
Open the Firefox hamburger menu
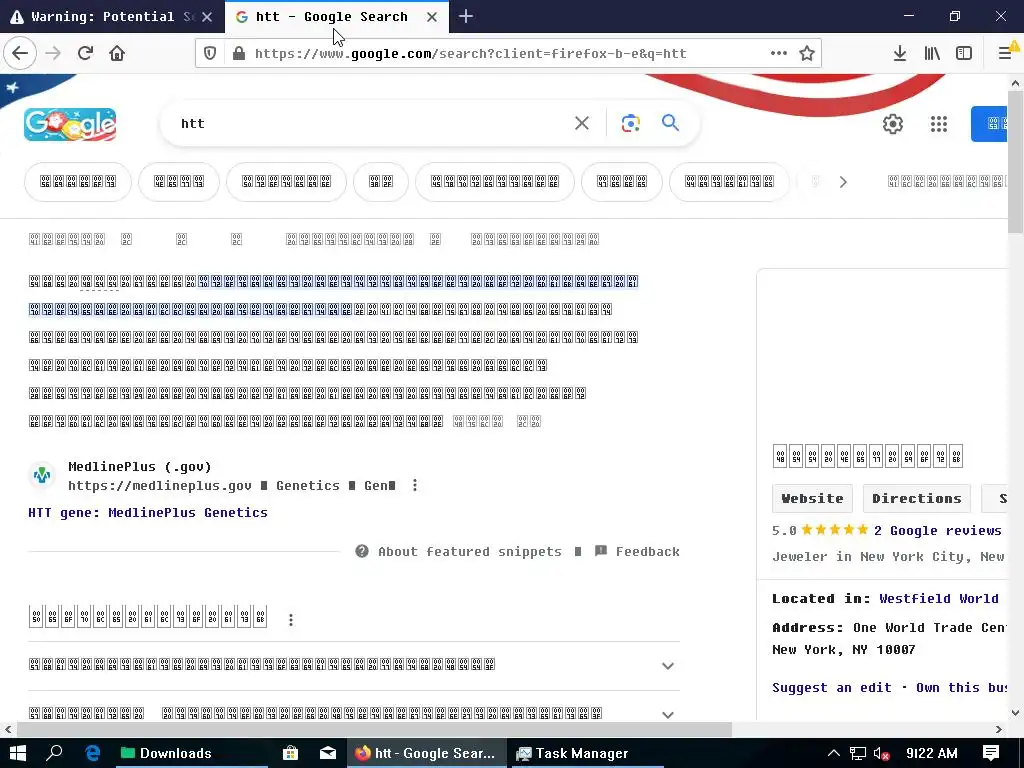click(x=1006, y=53)
